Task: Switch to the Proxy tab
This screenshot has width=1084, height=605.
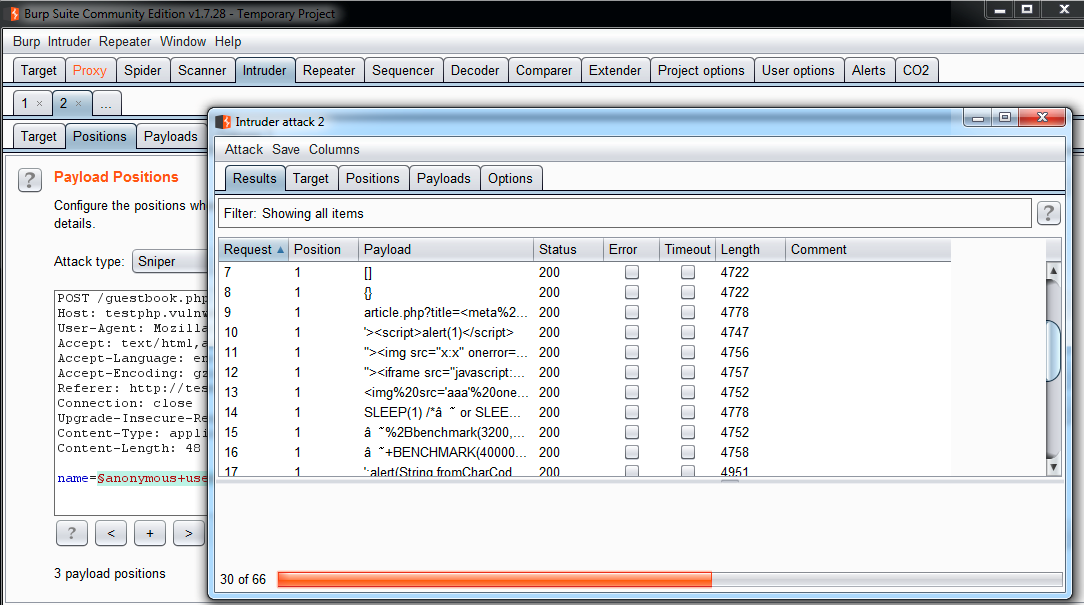Action: click(89, 71)
